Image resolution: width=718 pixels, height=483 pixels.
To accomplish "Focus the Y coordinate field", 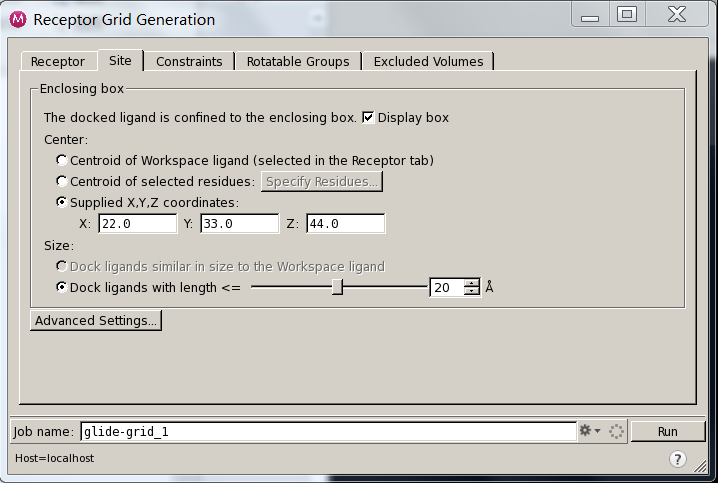I will click(239, 223).
